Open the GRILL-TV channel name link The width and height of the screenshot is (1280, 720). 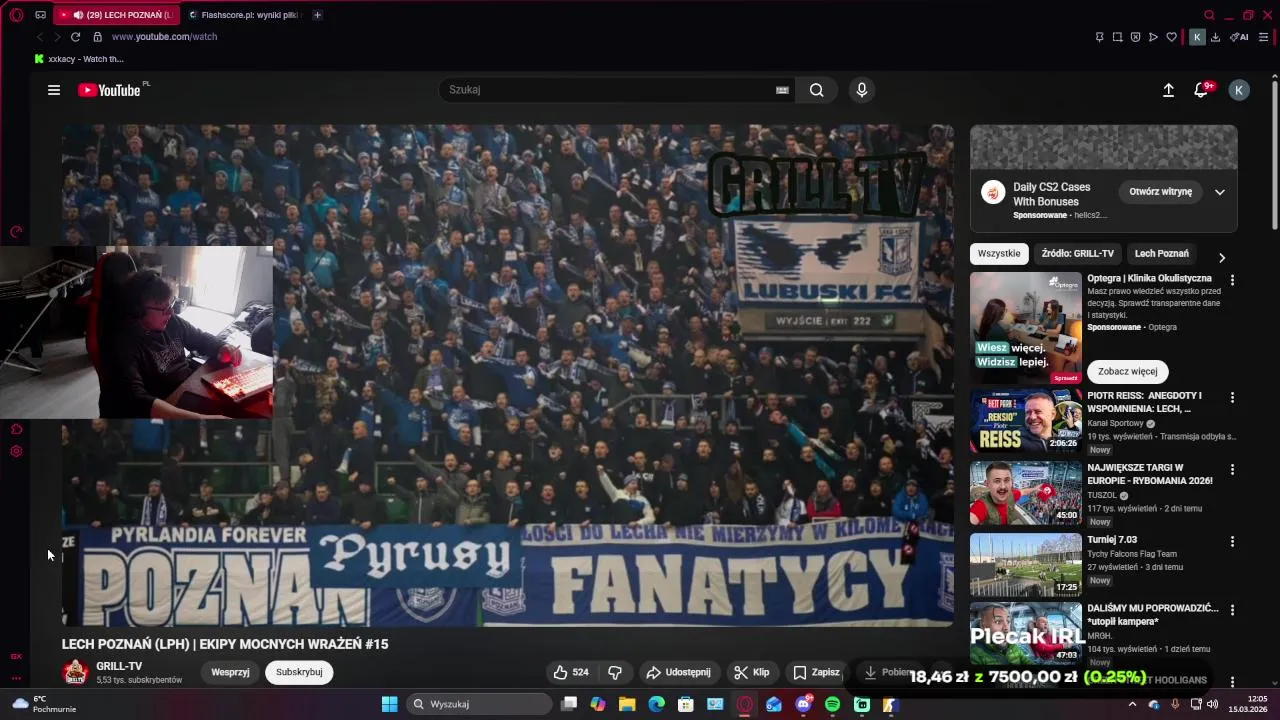coord(119,666)
